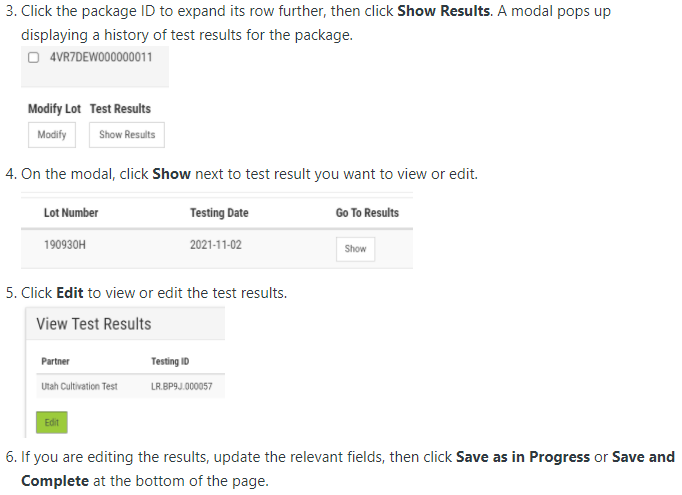Click Show button in Go To Results column
Screen dimensions: 682x495
355,249
